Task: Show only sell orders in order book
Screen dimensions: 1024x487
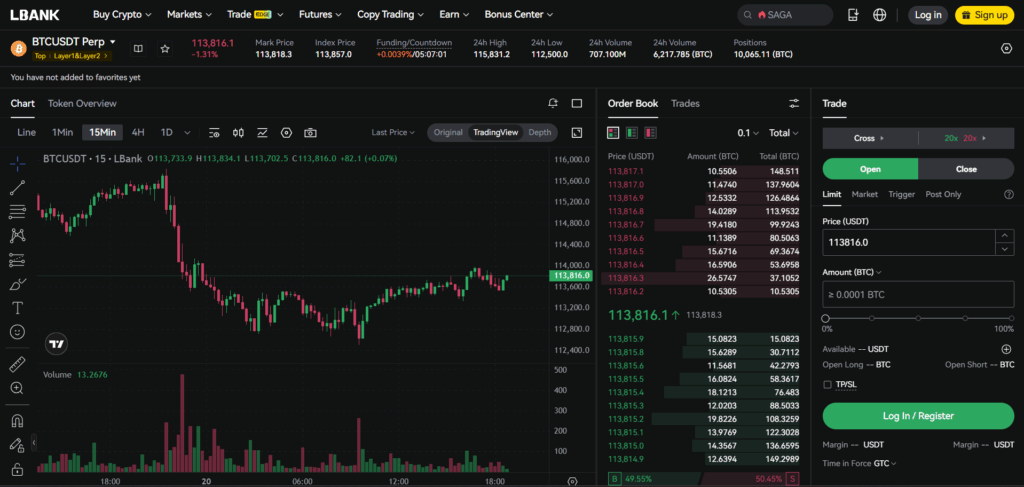Action: [650, 133]
